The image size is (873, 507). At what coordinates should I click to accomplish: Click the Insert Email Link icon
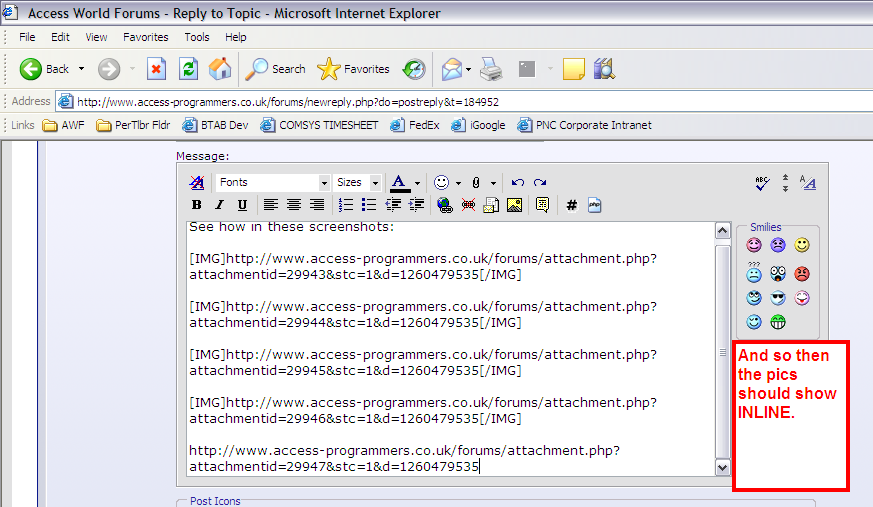(491, 205)
